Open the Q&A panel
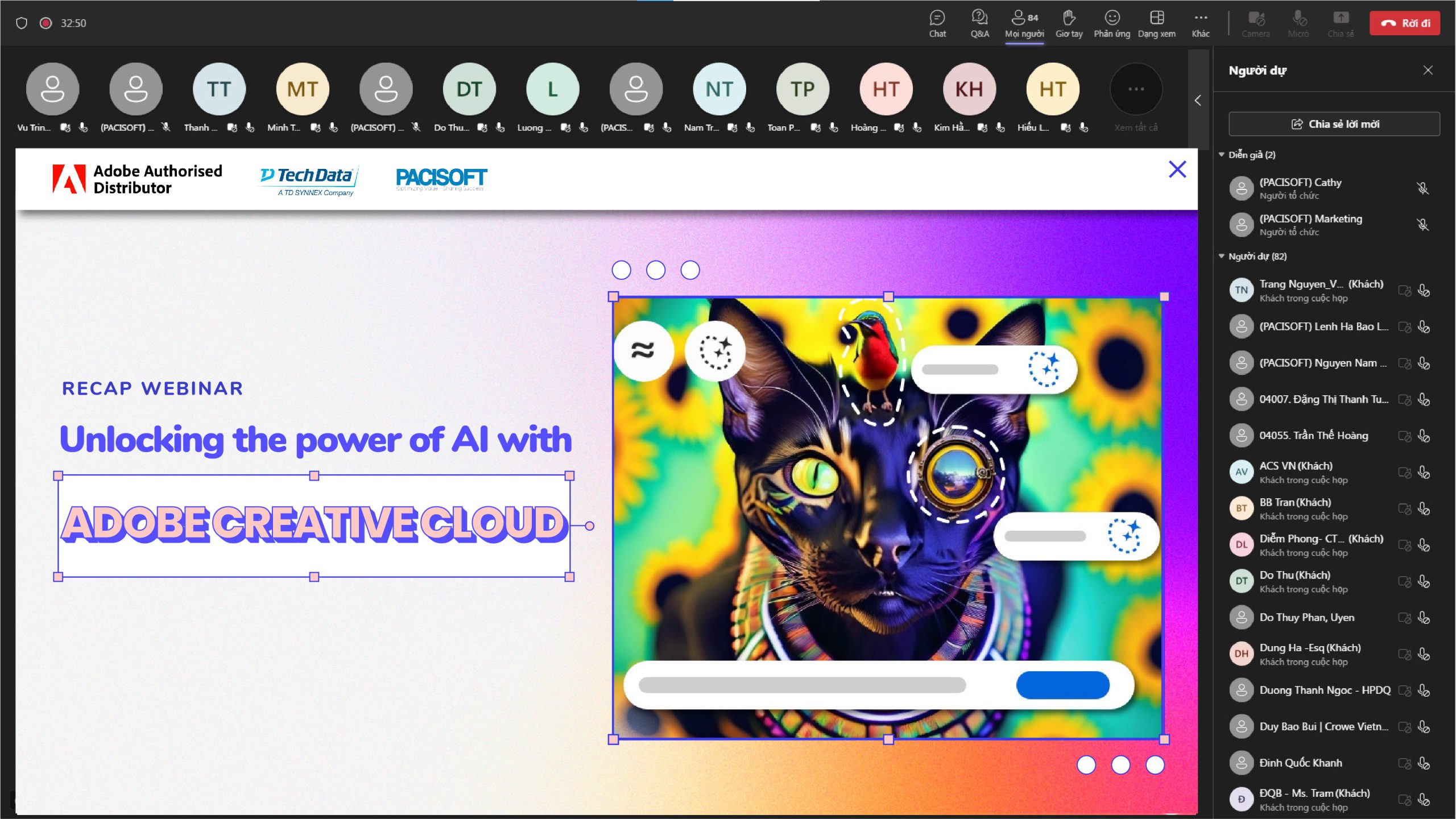This screenshot has height=819, width=1456. tap(979, 24)
